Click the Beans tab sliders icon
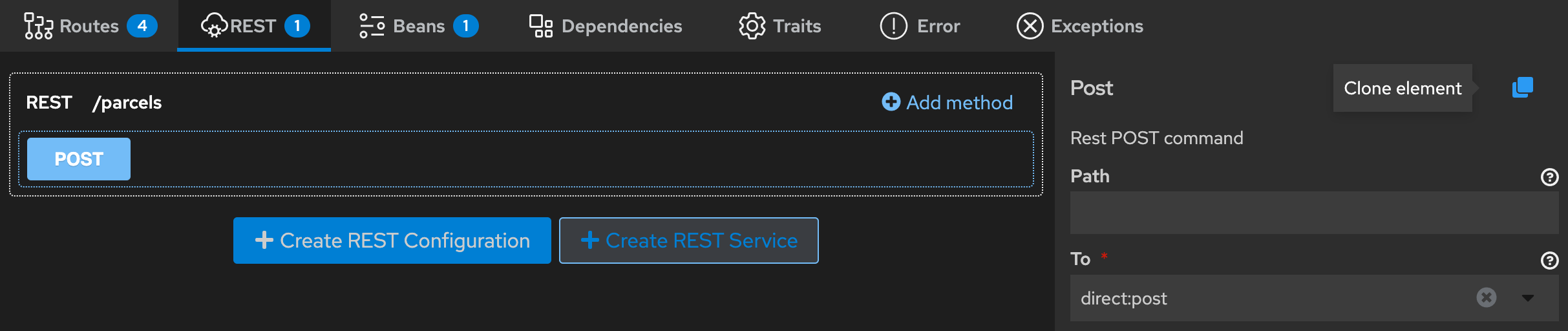 [x=372, y=26]
